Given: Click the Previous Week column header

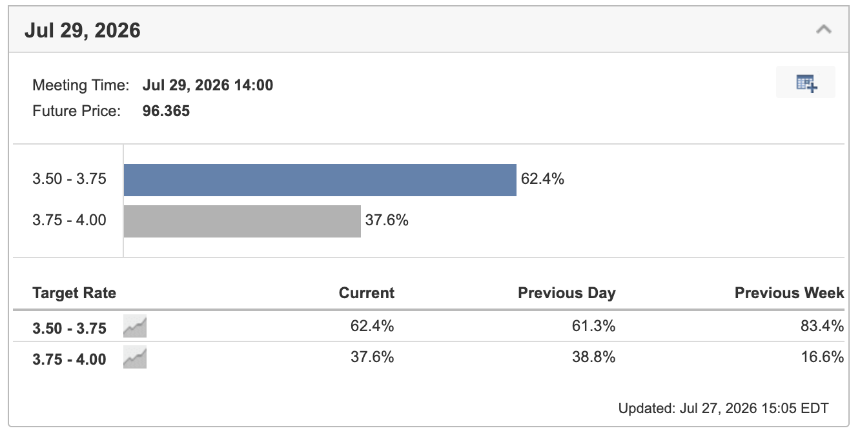Looking at the screenshot, I should click(x=789, y=293).
